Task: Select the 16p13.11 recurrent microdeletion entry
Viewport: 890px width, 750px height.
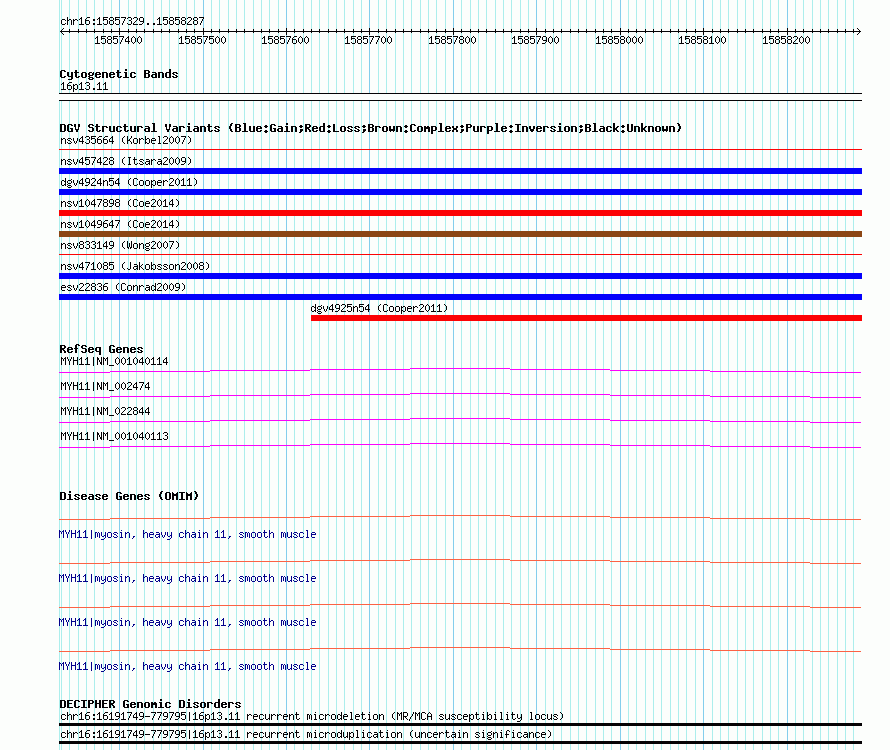Action: [312, 717]
